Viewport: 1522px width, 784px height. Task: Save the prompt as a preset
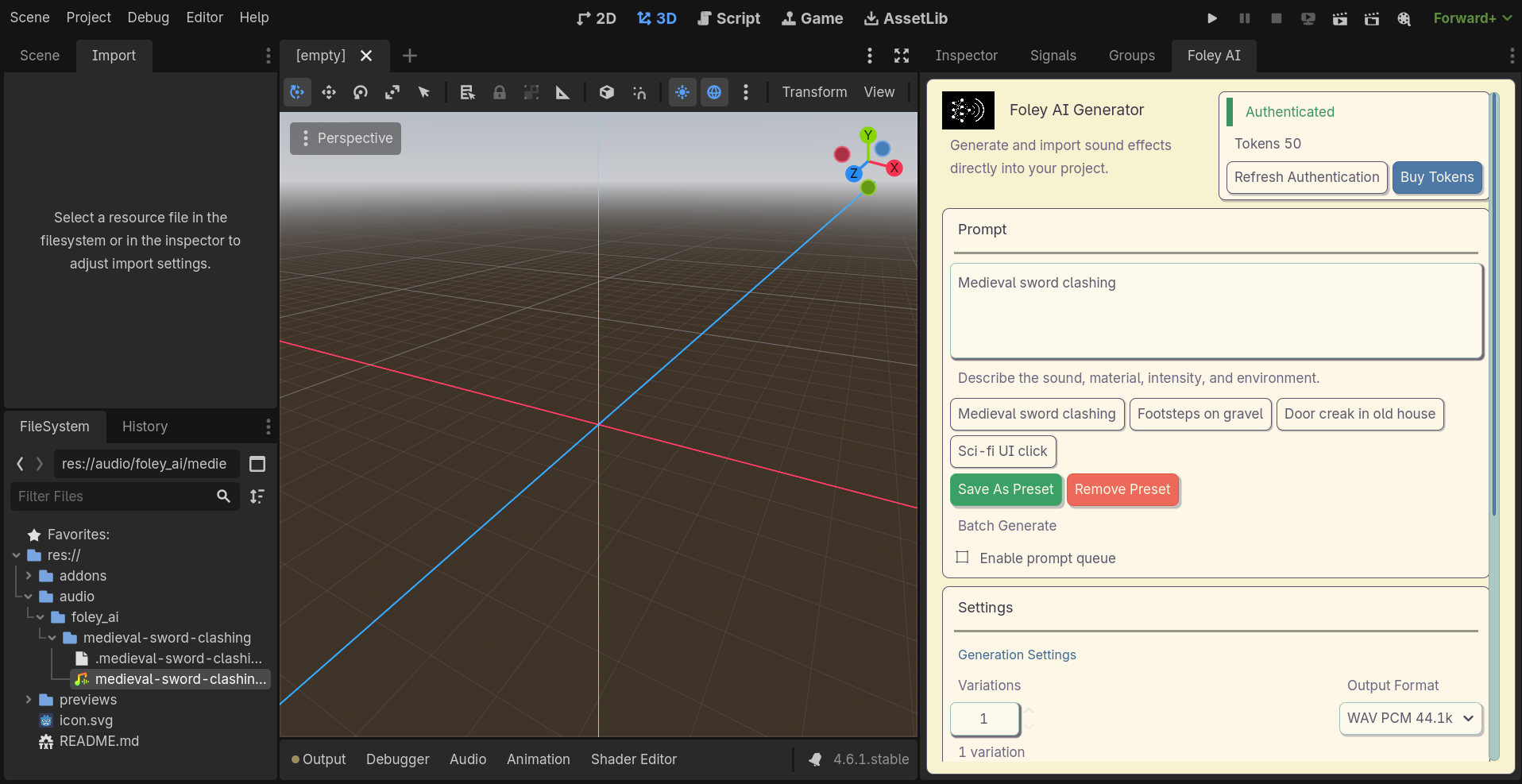(x=1005, y=489)
